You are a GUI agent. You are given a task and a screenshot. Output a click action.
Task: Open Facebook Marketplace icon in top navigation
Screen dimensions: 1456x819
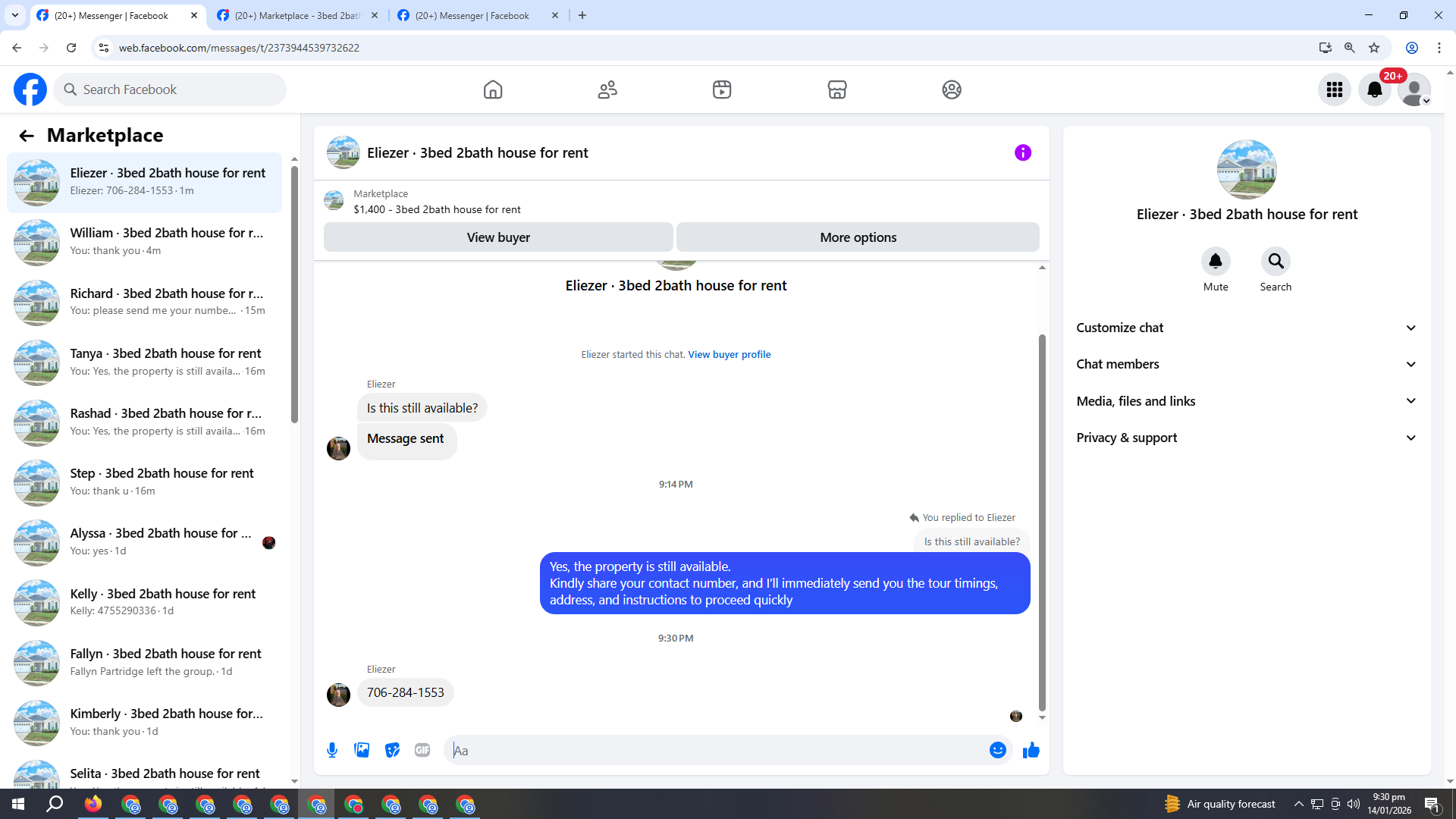point(836,89)
